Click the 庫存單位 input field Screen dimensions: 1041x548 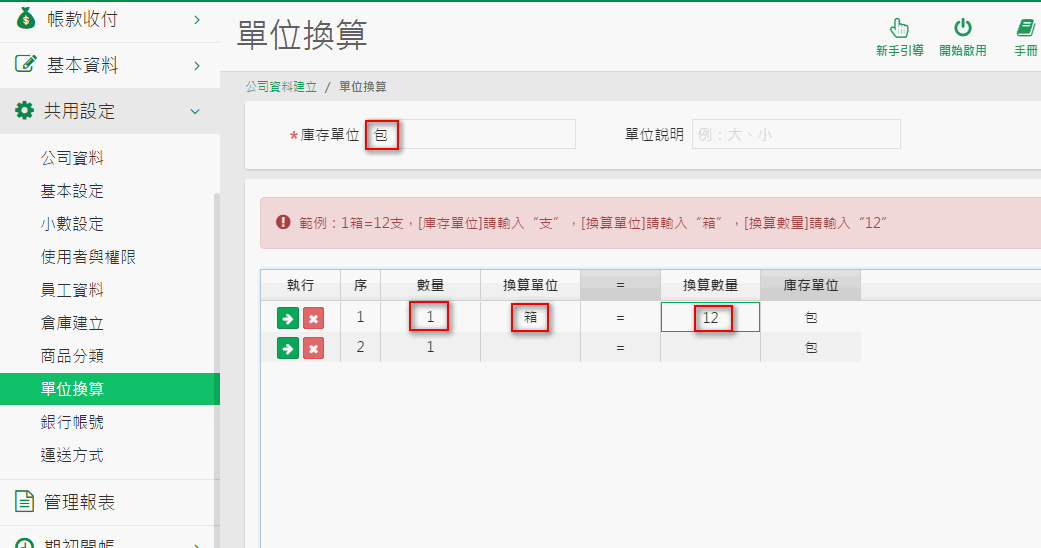pyautogui.click(x=471, y=135)
